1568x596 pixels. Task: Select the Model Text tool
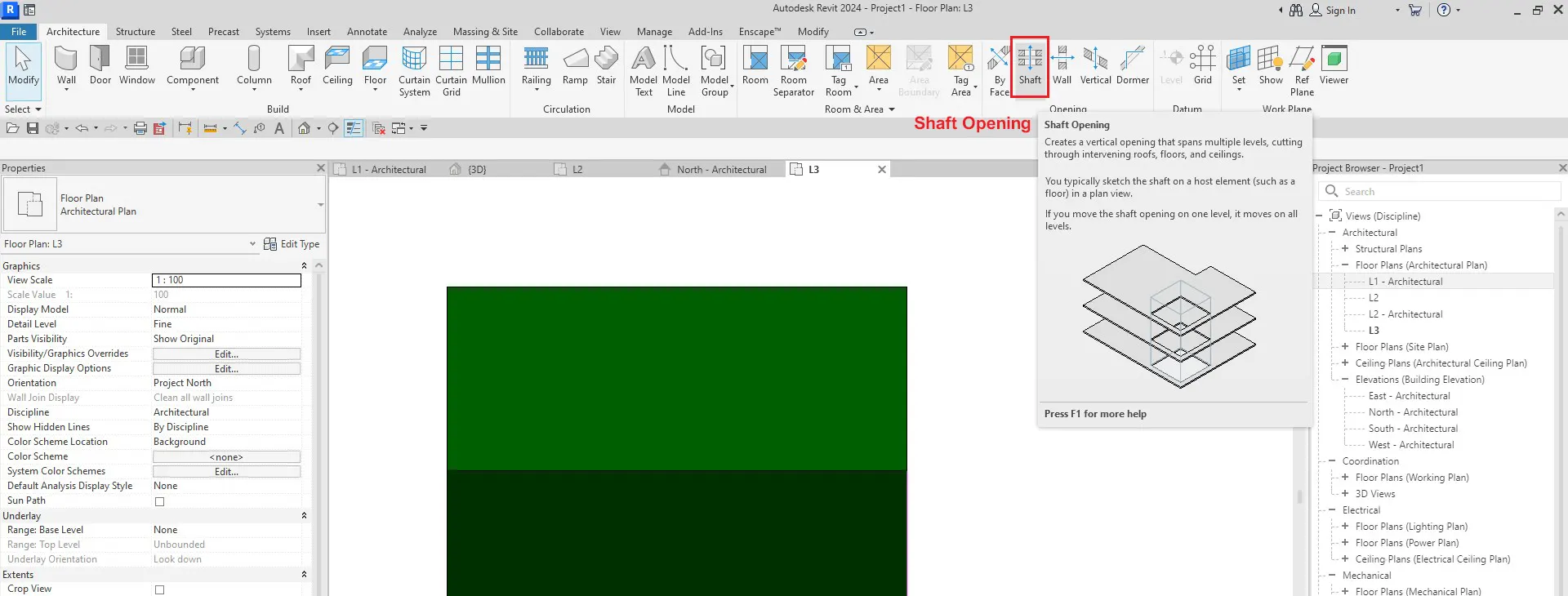644,72
